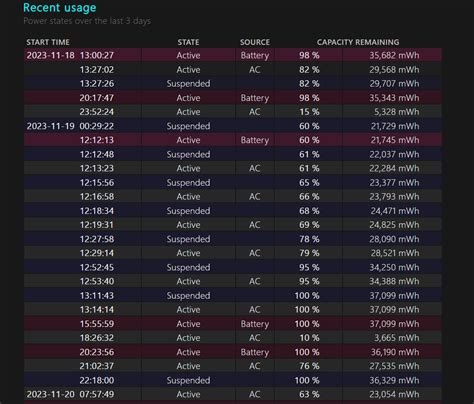Click the 12:19:31 time entry
The width and height of the screenshot is (474, 404).
(x=97, y=225)
